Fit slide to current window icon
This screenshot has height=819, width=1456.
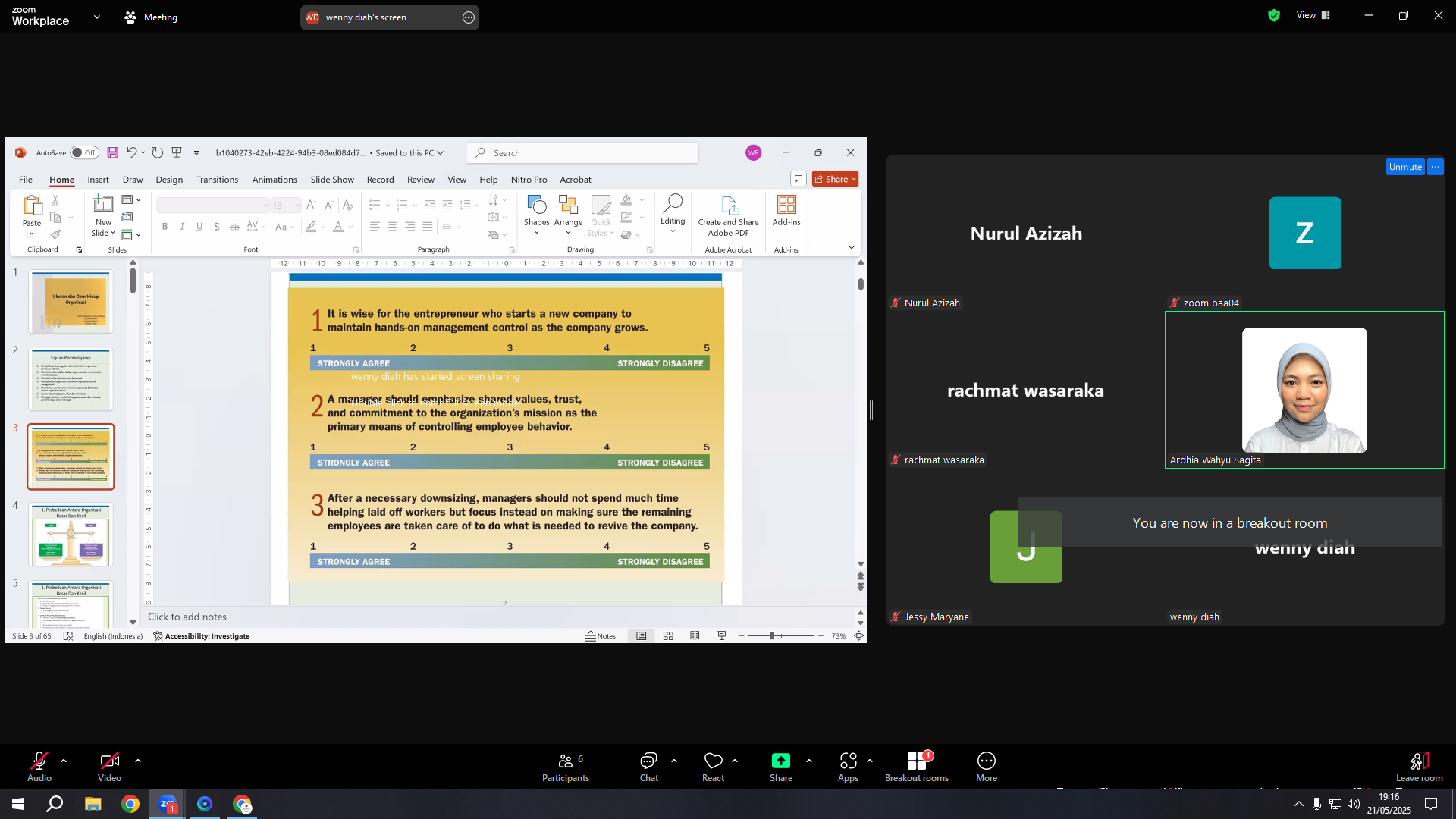click(858, 636)
